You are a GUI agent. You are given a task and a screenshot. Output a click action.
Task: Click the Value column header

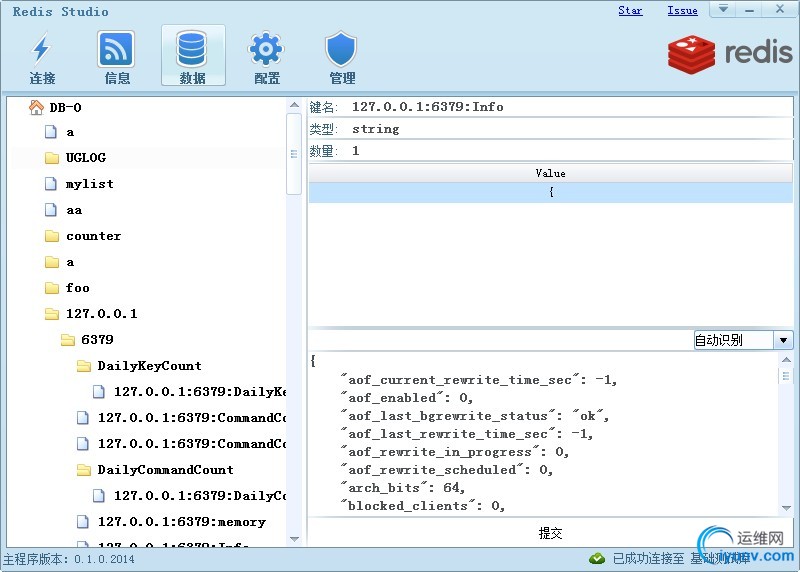pyautogui.click(x=550, y=173)
